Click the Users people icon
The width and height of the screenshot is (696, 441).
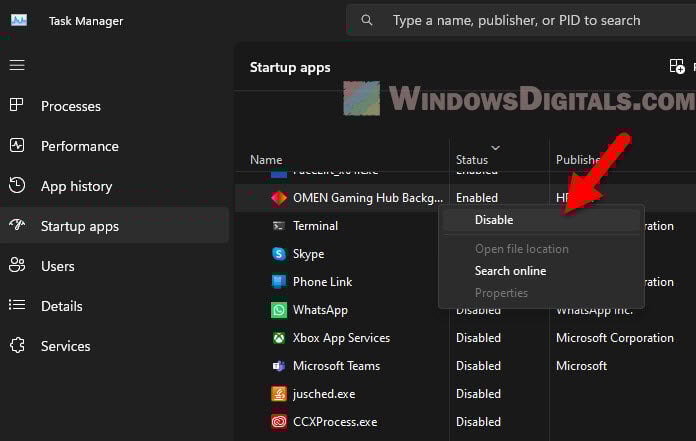(x=17, y=265)
